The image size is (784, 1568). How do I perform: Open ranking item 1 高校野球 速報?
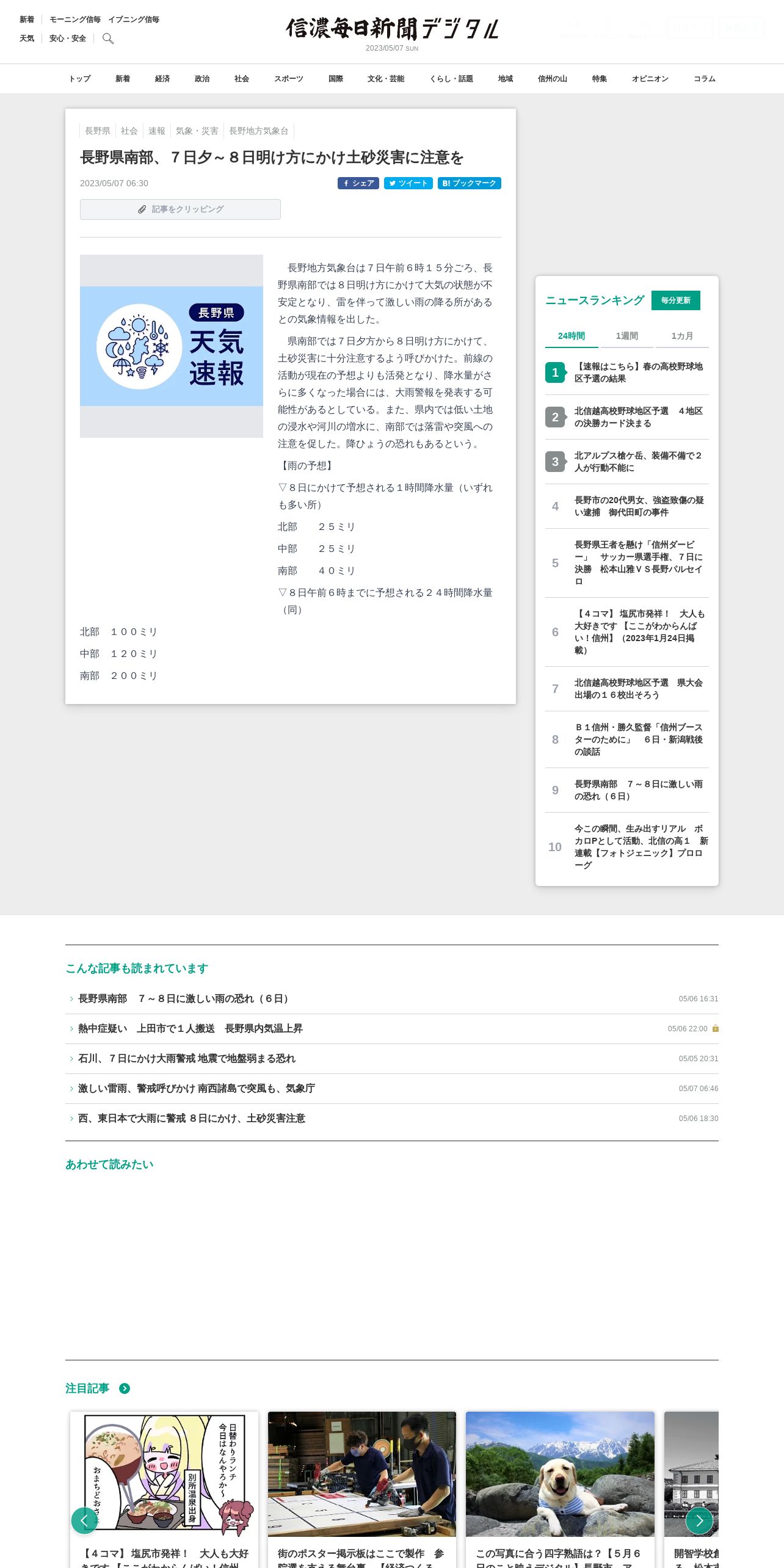(627, 372)
